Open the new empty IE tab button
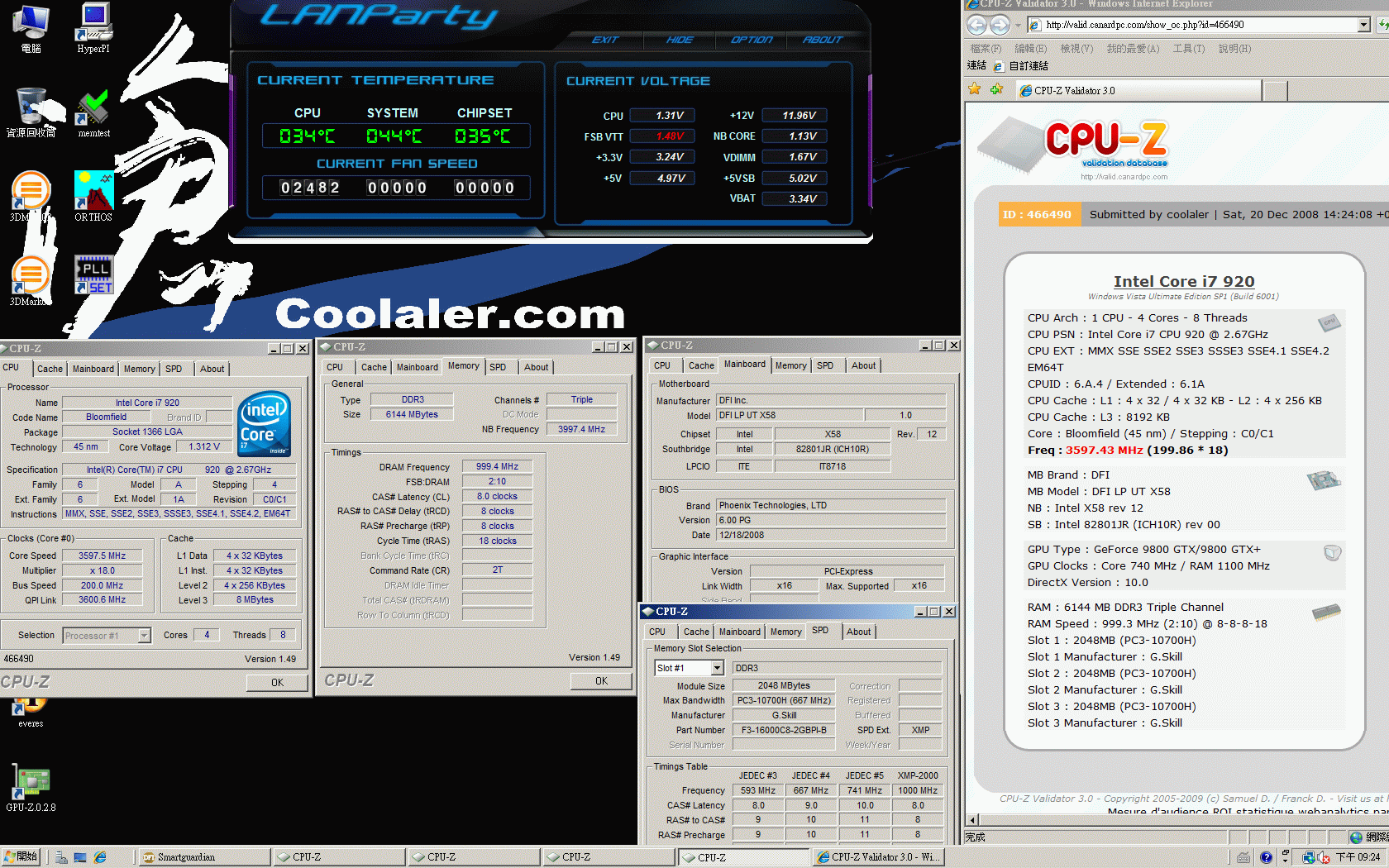Viewport: 1389px width, 868px height. [1275, 90]
